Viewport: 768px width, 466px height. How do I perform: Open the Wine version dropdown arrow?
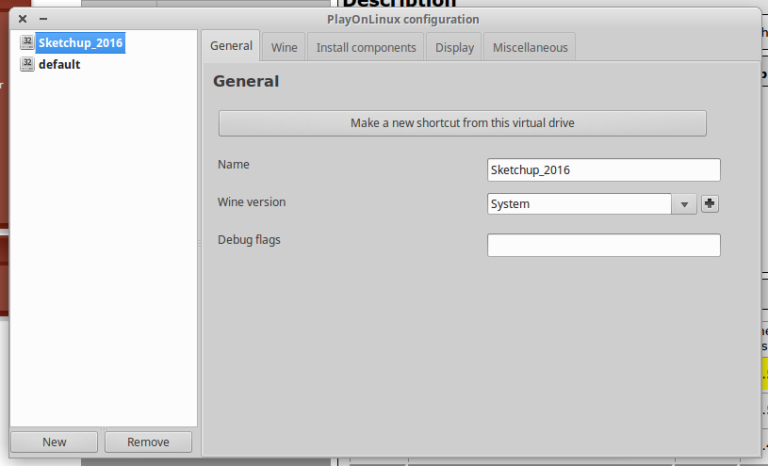coord(684,204)
